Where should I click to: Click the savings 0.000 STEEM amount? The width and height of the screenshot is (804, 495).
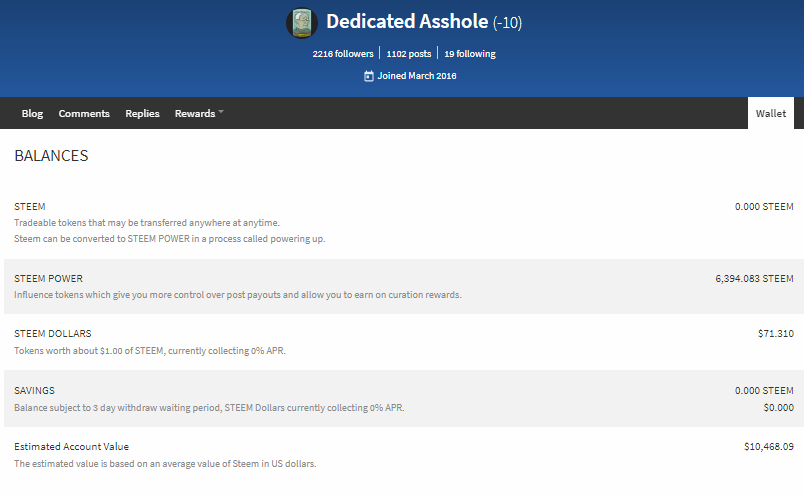pyautogui.click(x=764, y=391)
